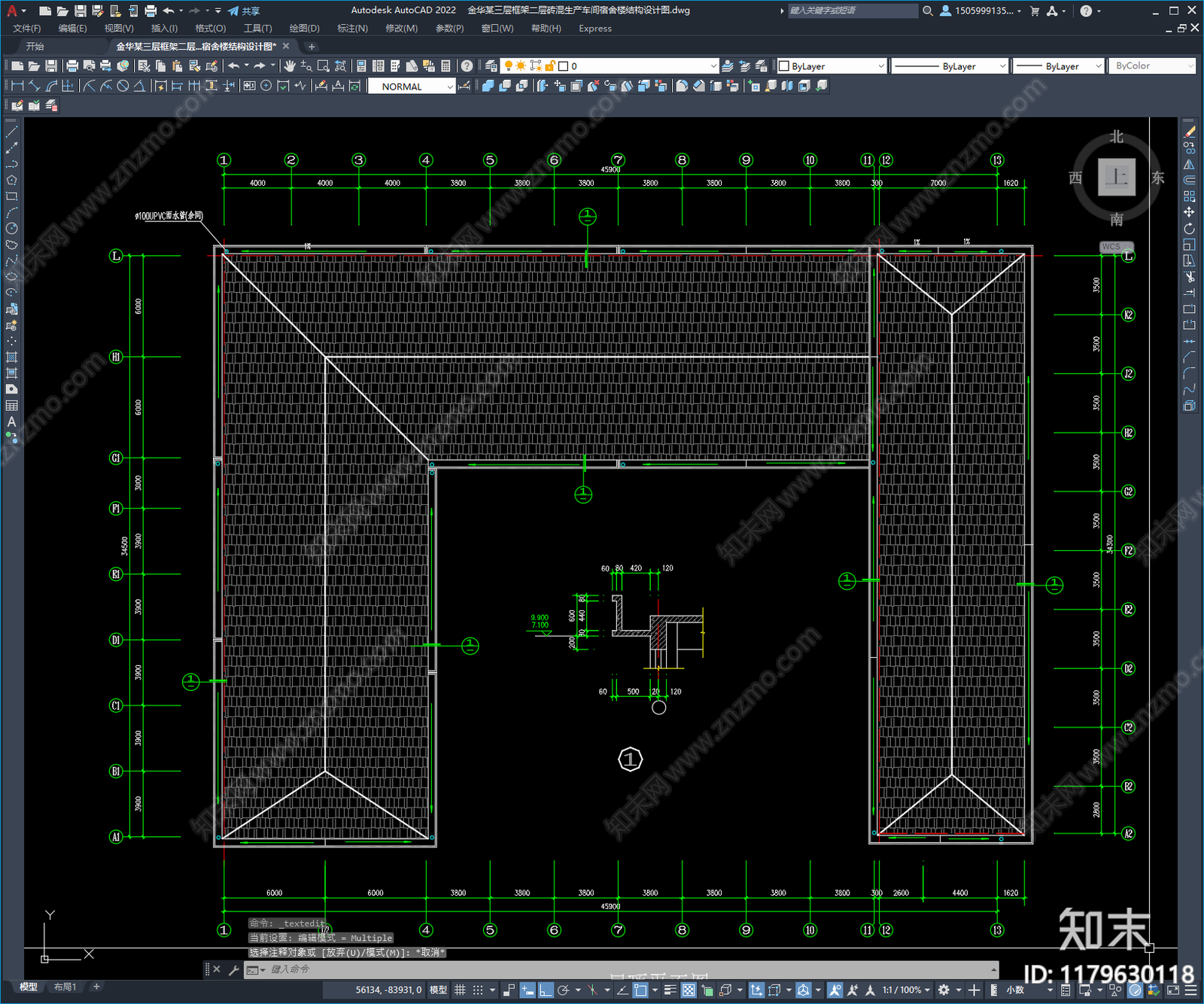The image size is (1204, 1004).
Task: Switch to the 布局1 layout tab
Action: [65, 987]
